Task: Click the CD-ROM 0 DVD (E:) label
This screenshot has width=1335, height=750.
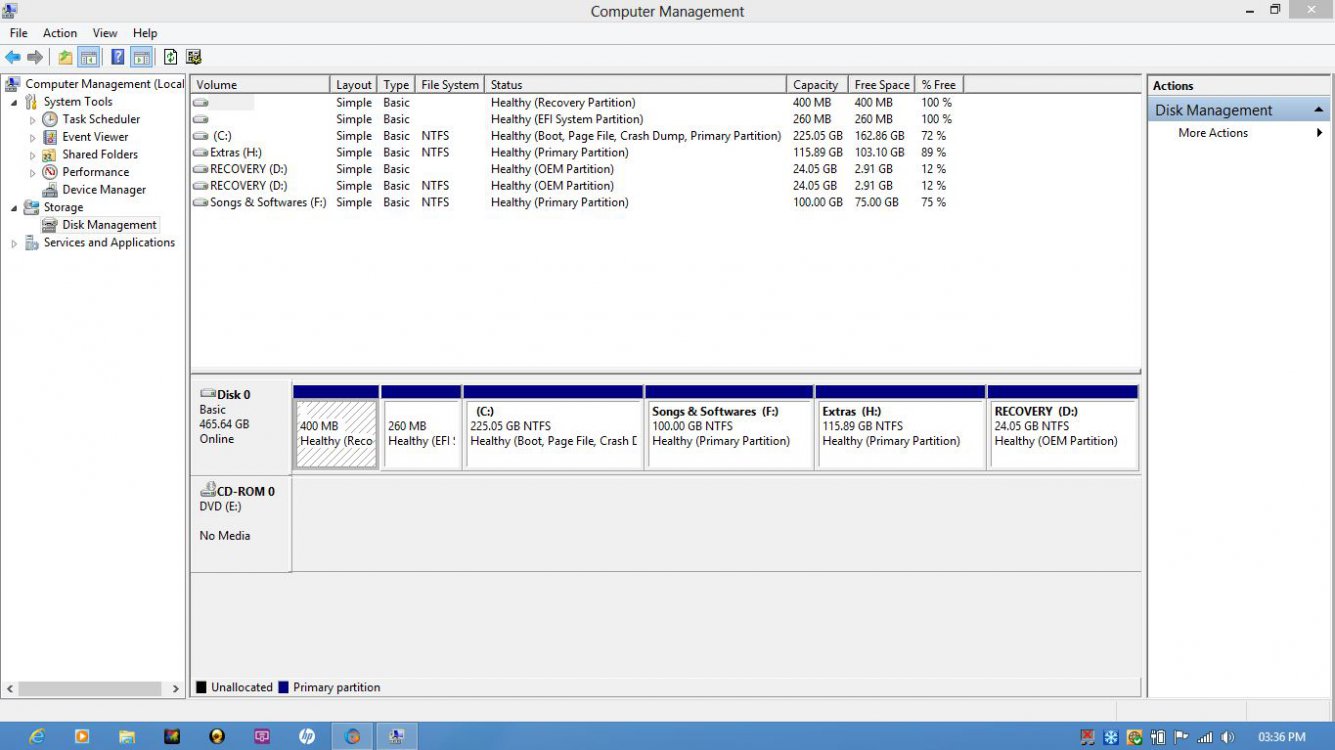Action: click(x=240, y=524)
